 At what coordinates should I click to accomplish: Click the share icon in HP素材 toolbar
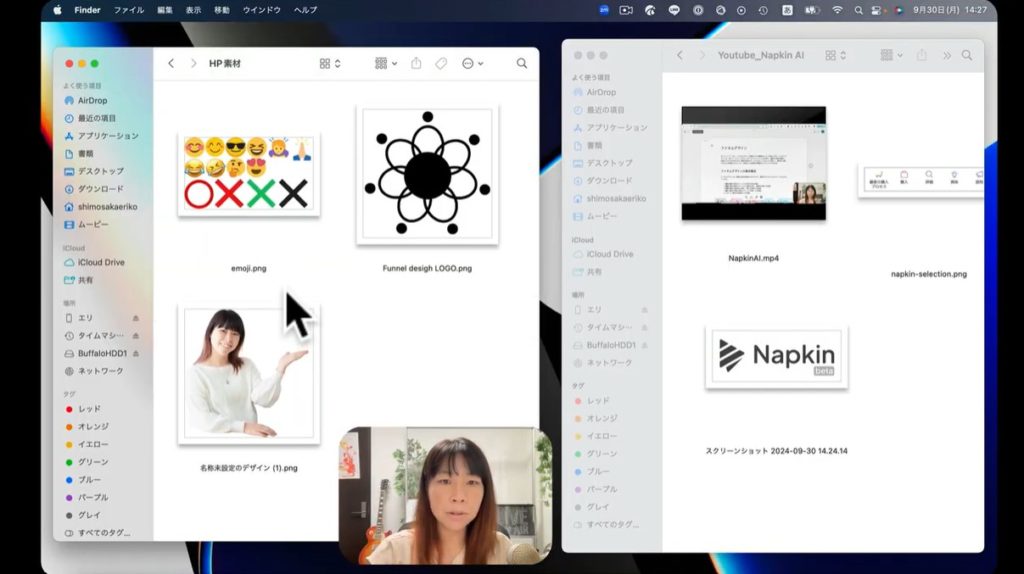(x=416, y=63)
